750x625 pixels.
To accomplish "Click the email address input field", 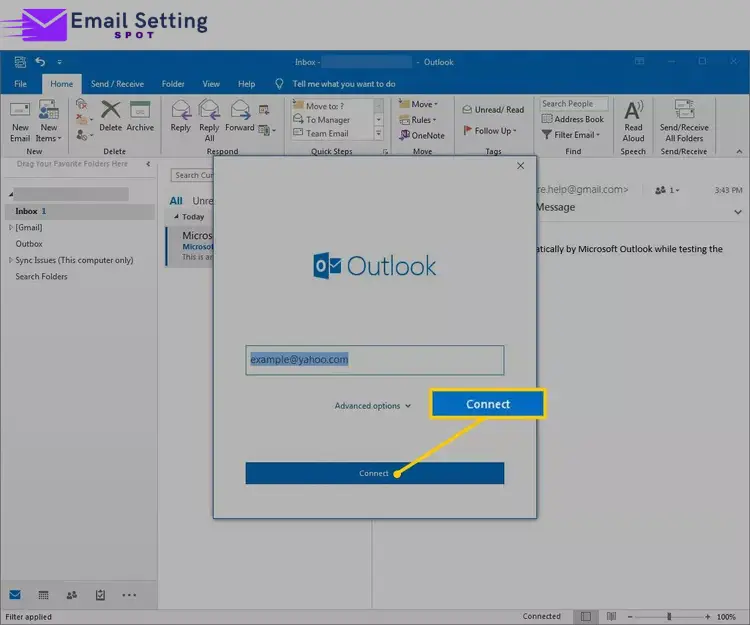I will click(375, 360).
